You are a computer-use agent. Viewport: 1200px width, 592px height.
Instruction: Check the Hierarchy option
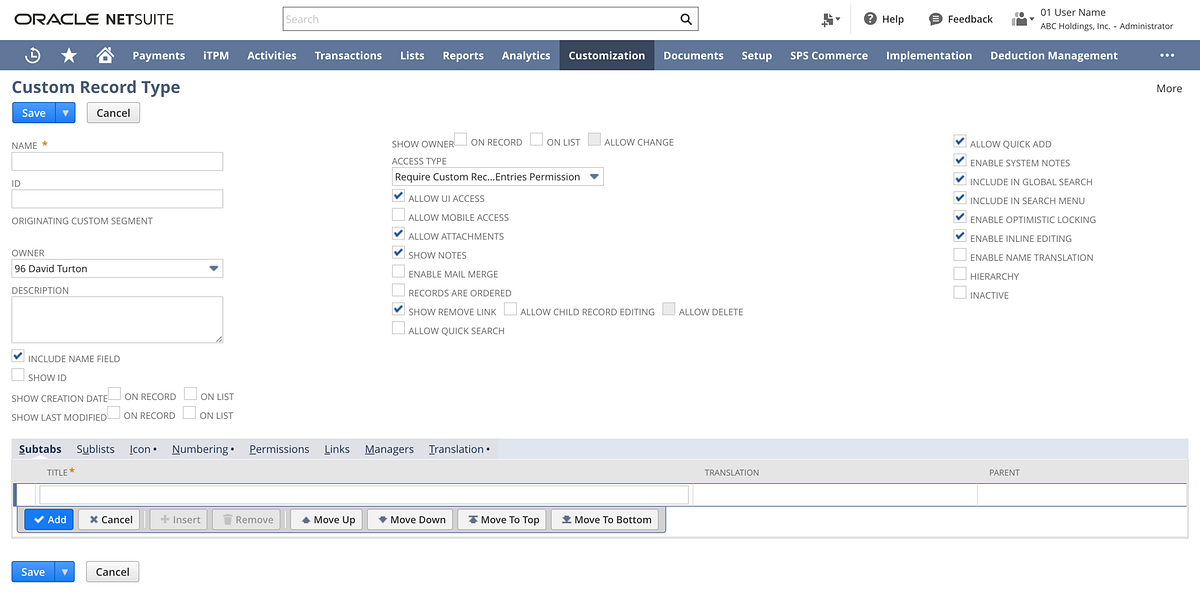click(x=959, y=274)
